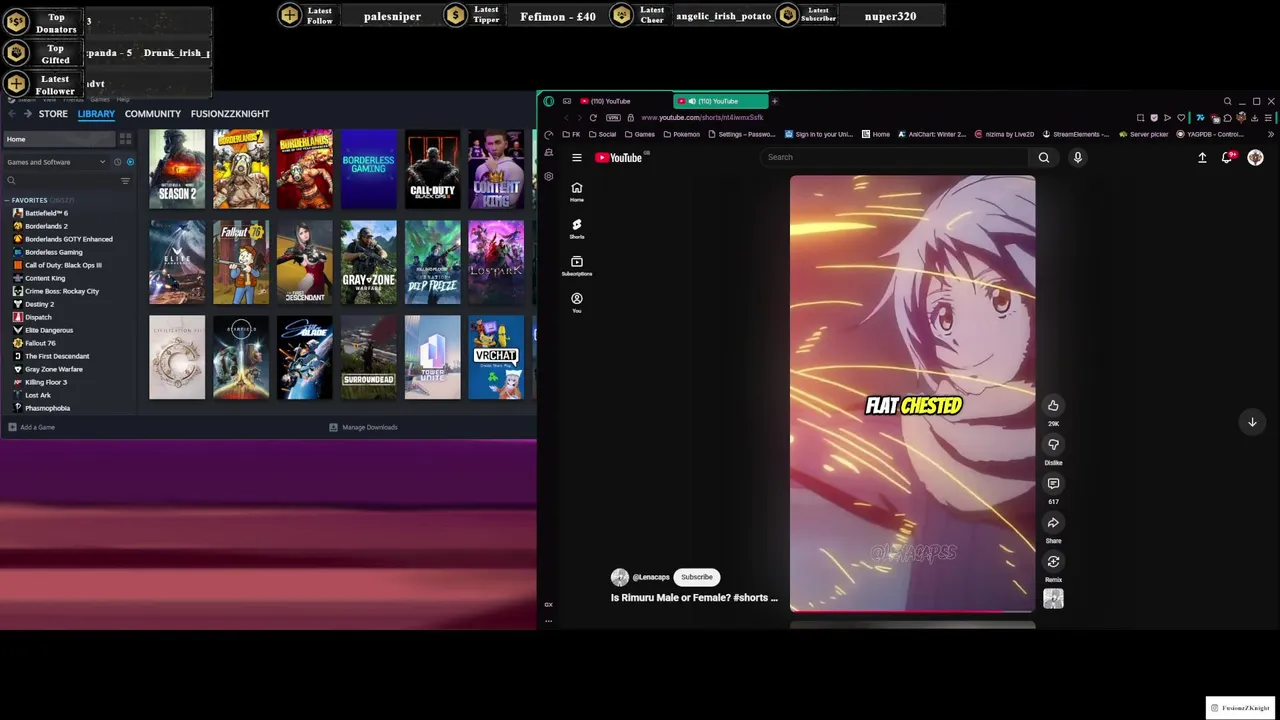Screen dimensions: 1280x720
Task: Select Borderlands 2 in Steam list
Action: 46,226
